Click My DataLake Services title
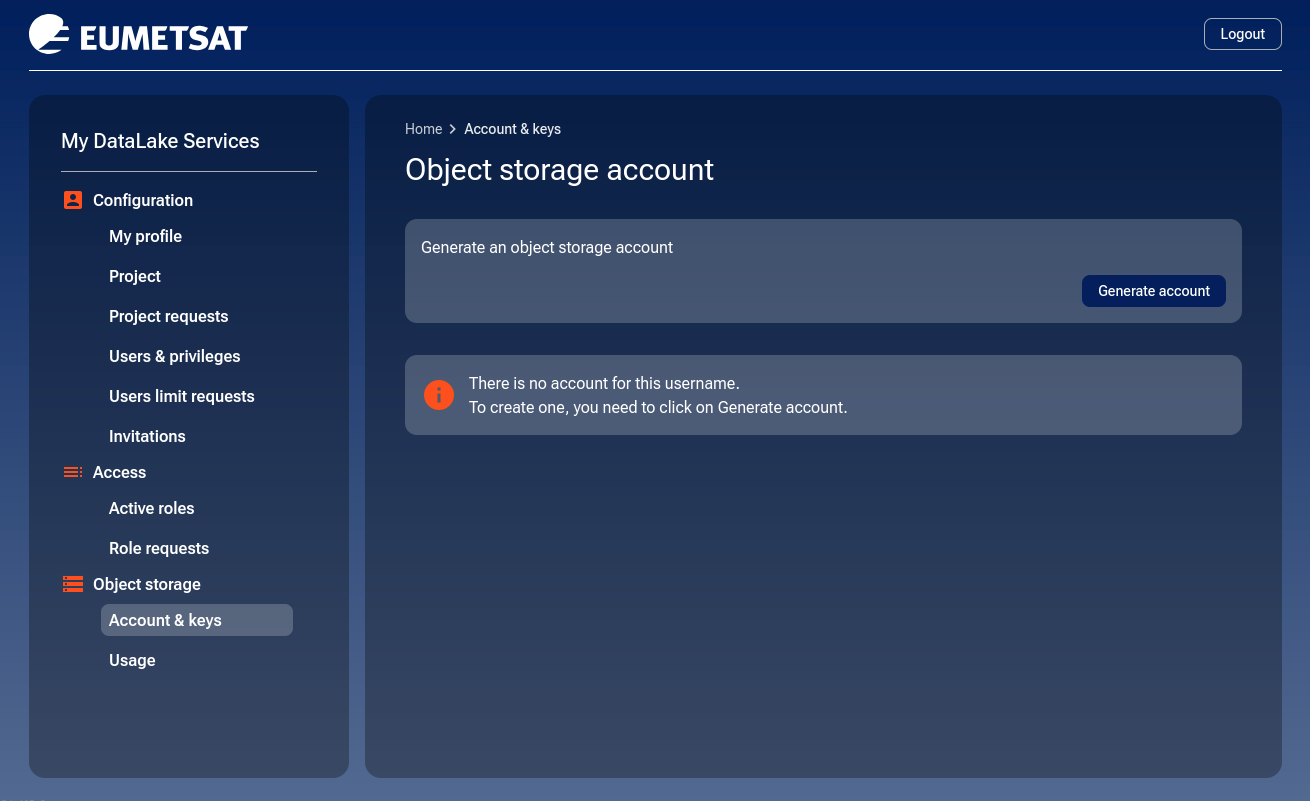 (160, 141)
